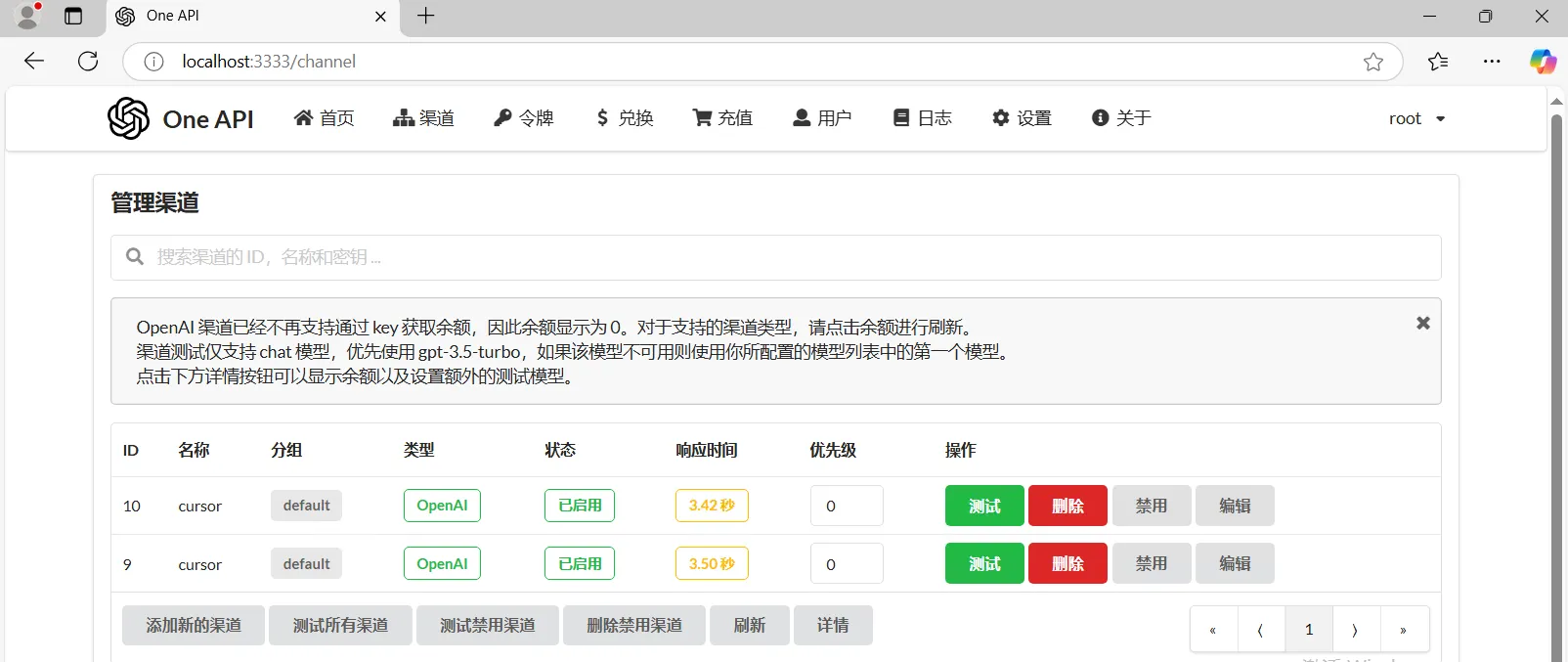
Task: Open the Copilot sidebar icon
Action: pyautogui.click(x=1543, y=62)
